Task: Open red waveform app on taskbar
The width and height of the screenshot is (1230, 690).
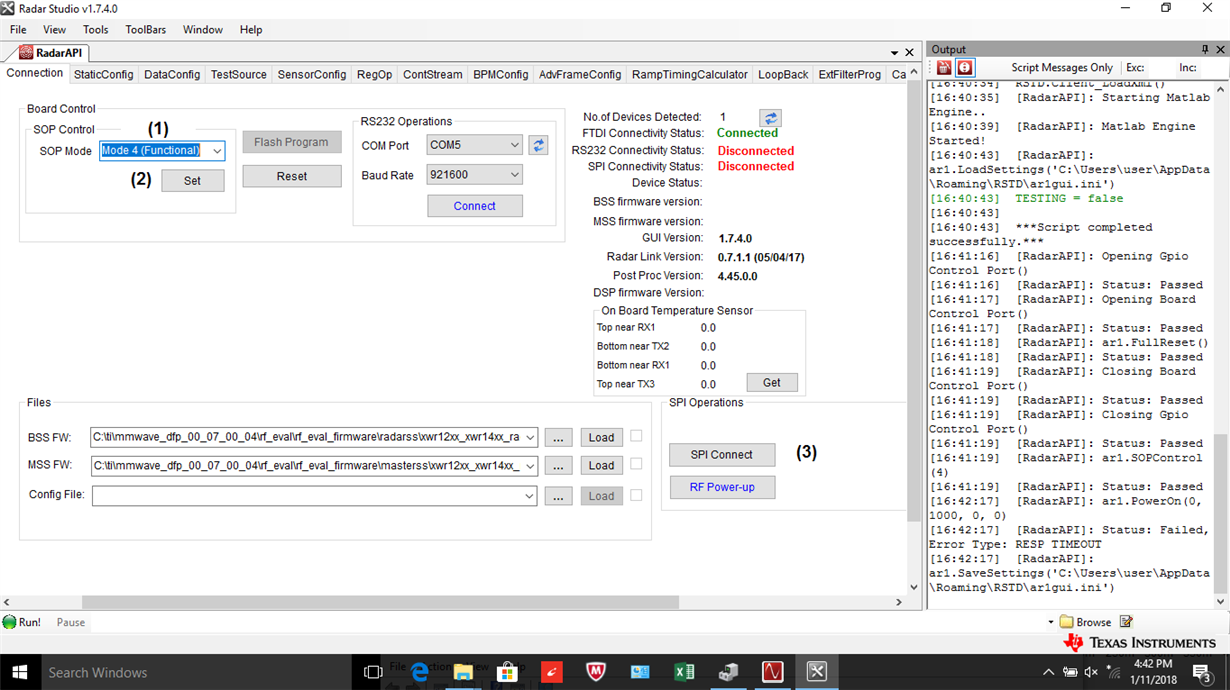Action: tap(772, 672)
